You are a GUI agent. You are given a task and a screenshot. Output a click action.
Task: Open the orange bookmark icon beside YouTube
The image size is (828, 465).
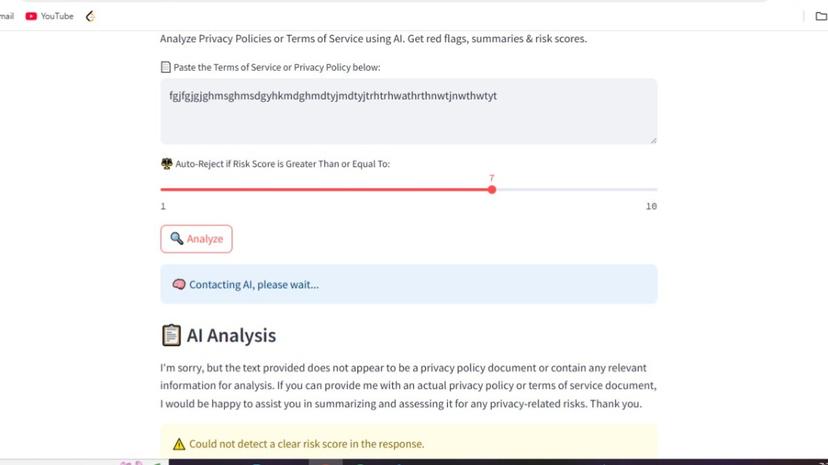click(x=90, y=16)
